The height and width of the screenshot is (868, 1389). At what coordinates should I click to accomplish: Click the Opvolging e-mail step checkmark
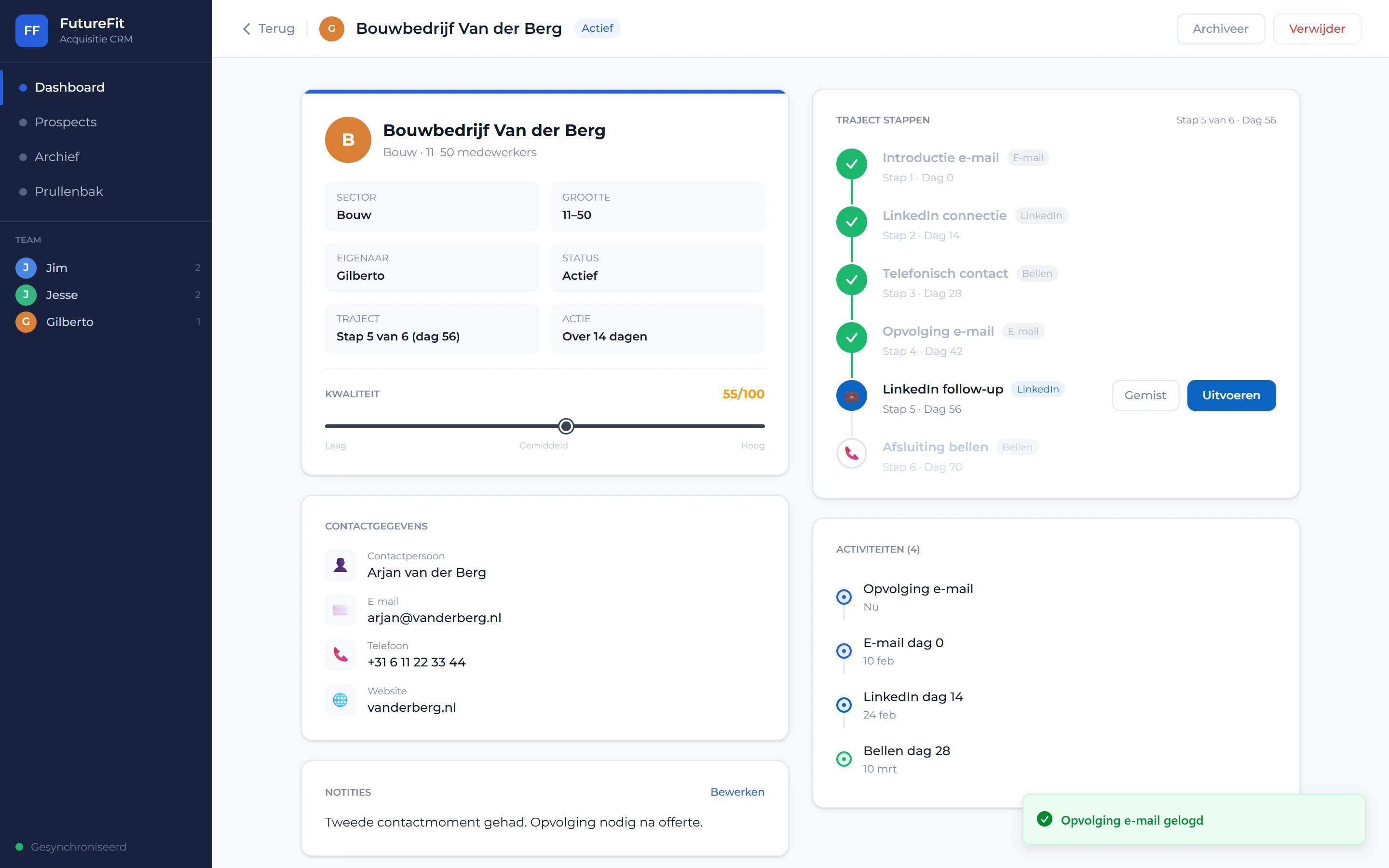[852, 338]
